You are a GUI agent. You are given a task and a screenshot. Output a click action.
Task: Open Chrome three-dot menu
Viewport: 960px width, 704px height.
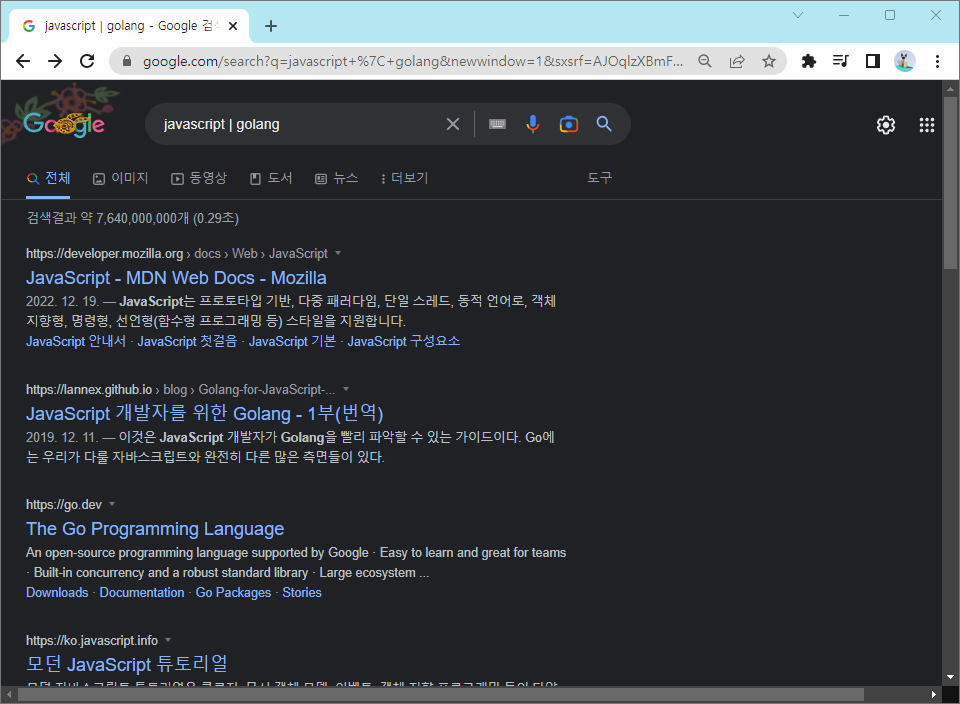(x=937, y=61)
